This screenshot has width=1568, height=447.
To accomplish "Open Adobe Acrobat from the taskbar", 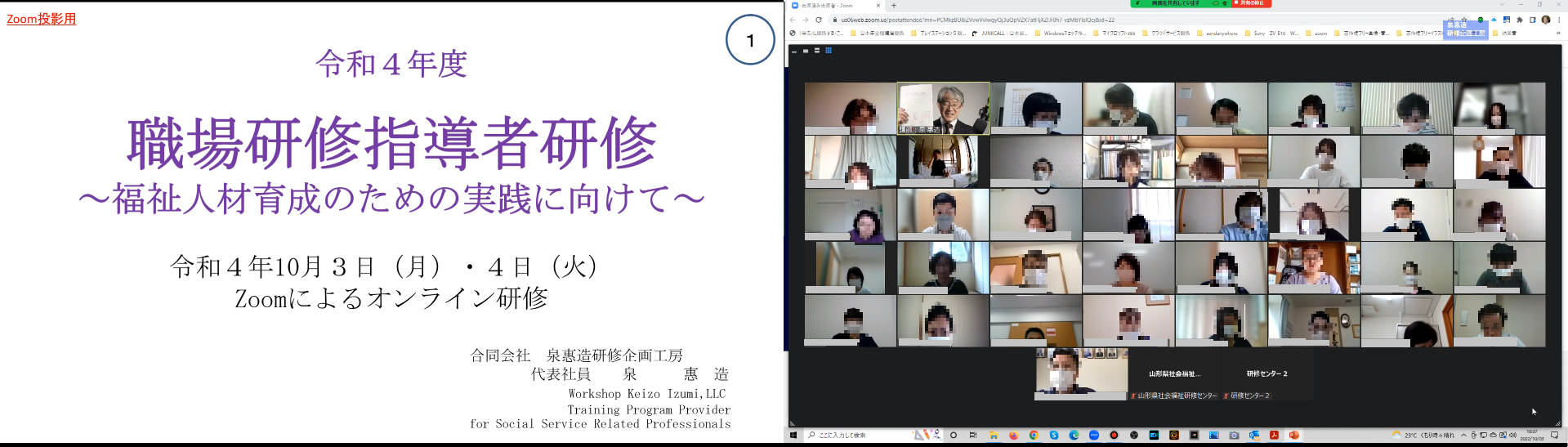I will click(x=1274, y=435).
